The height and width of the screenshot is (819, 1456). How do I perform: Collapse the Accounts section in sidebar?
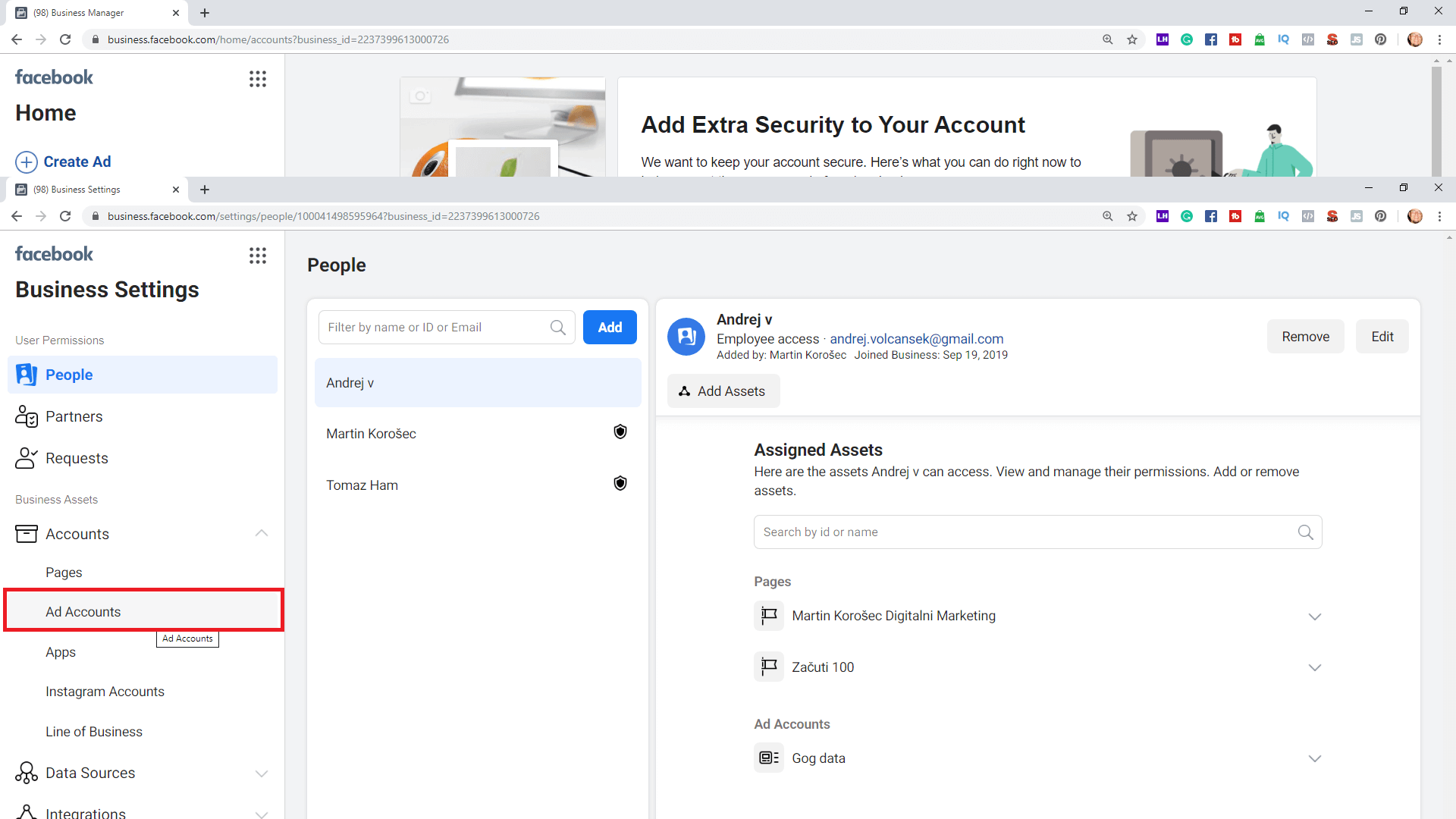[x=262, y=534]
